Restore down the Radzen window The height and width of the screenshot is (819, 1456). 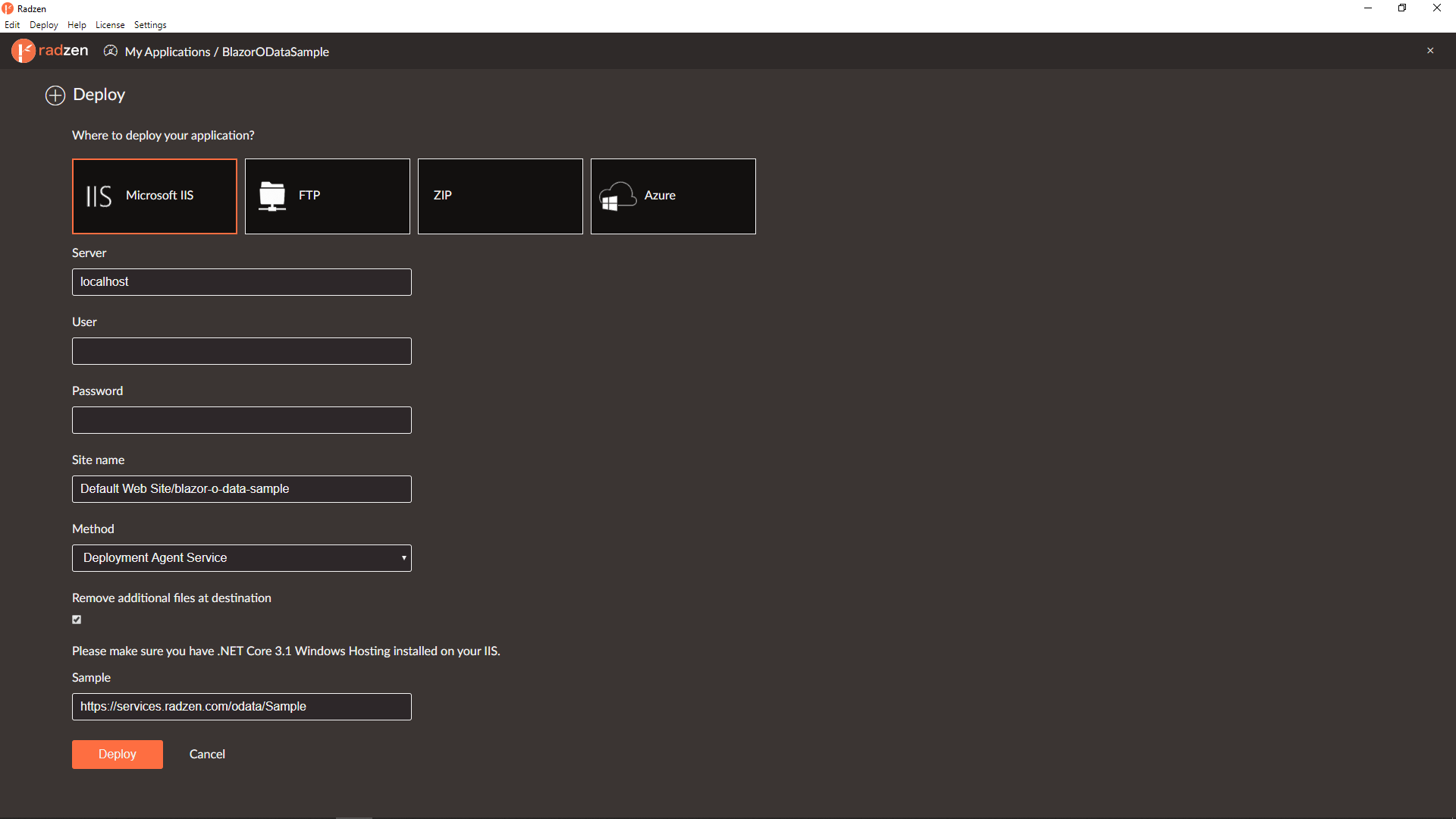pyautogui.click(x=1402, y=8)
